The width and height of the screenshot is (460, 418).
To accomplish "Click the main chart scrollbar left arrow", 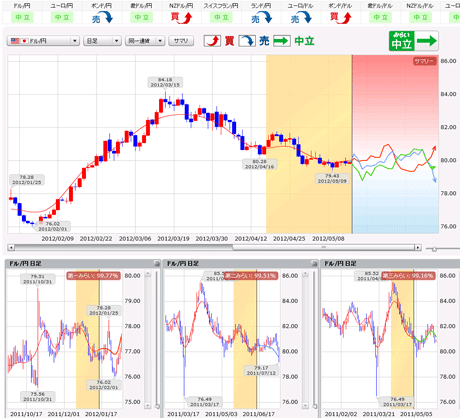I will pyautogui.click(x=11, y=248).
